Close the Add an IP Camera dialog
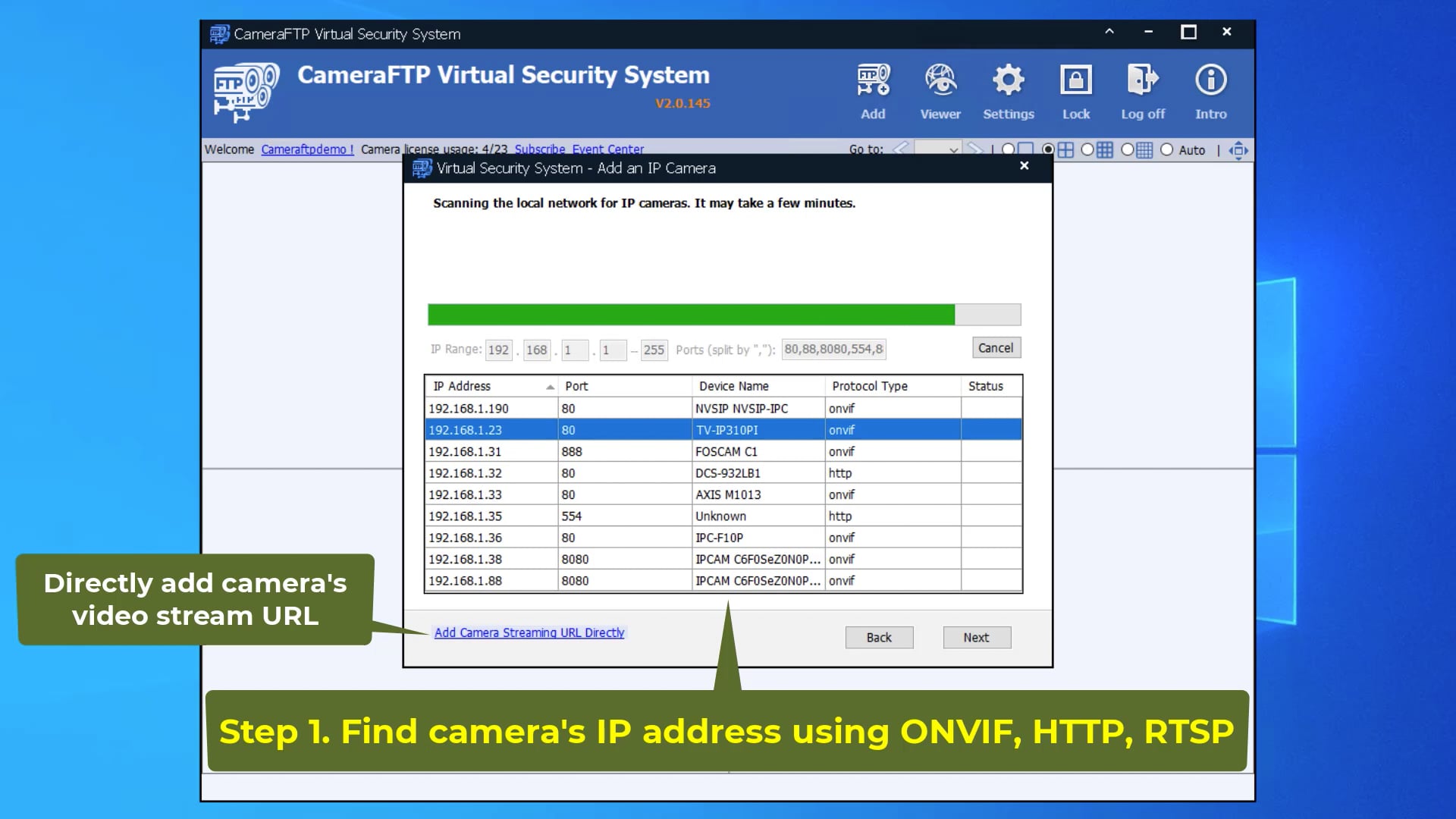The width and height of the screenshot is (1456, 819). (1025, 166)
